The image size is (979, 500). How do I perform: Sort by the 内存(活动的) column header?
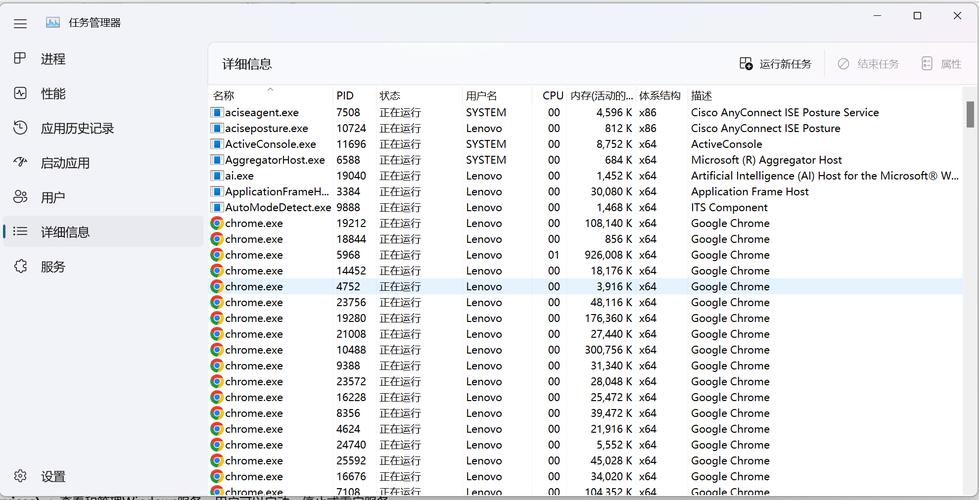[x=601, y=96]
